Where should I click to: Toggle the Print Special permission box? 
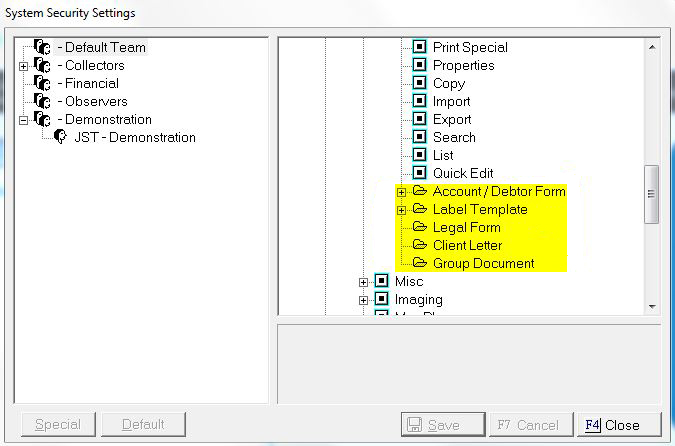[x=420, y=47]
